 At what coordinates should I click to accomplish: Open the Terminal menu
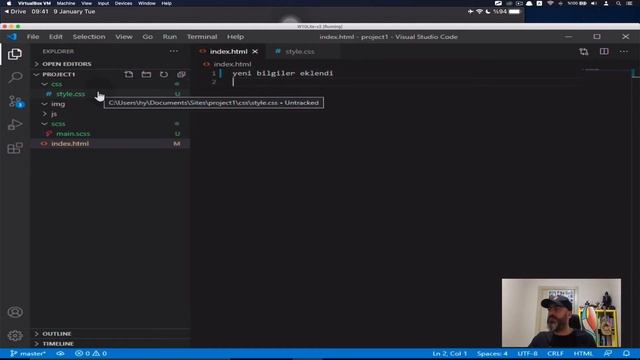click(x=202, y=37)
